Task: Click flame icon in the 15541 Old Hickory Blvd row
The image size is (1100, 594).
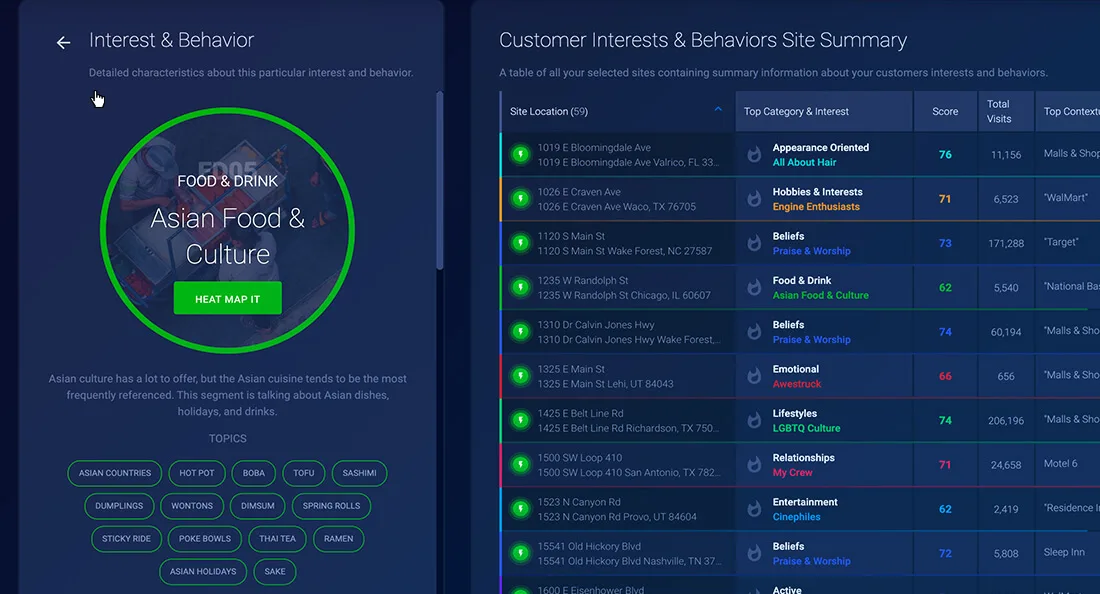Action: point(754,553)
